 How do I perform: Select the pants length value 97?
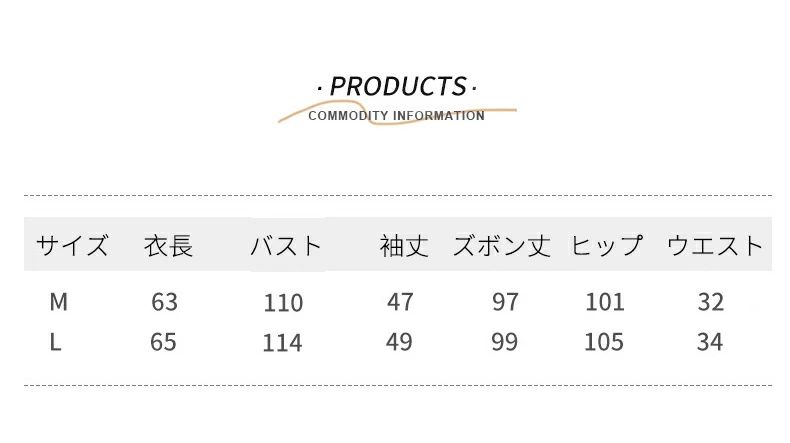[505, 301]
